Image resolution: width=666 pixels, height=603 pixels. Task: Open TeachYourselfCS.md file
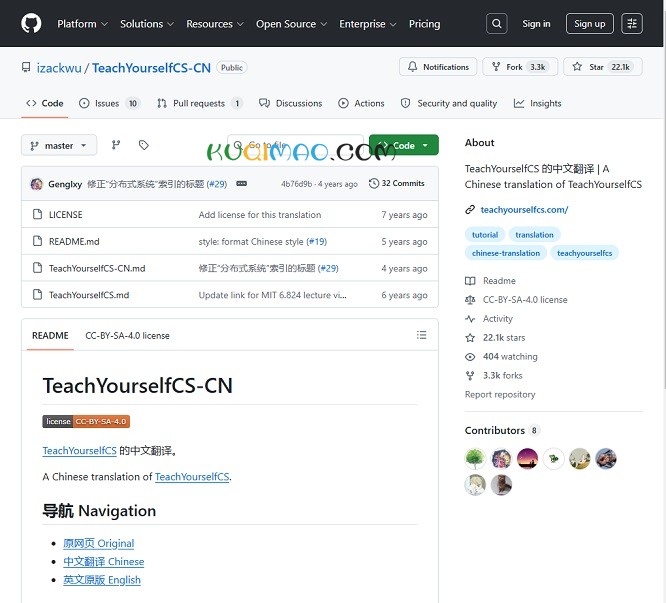tap(89, 295)
